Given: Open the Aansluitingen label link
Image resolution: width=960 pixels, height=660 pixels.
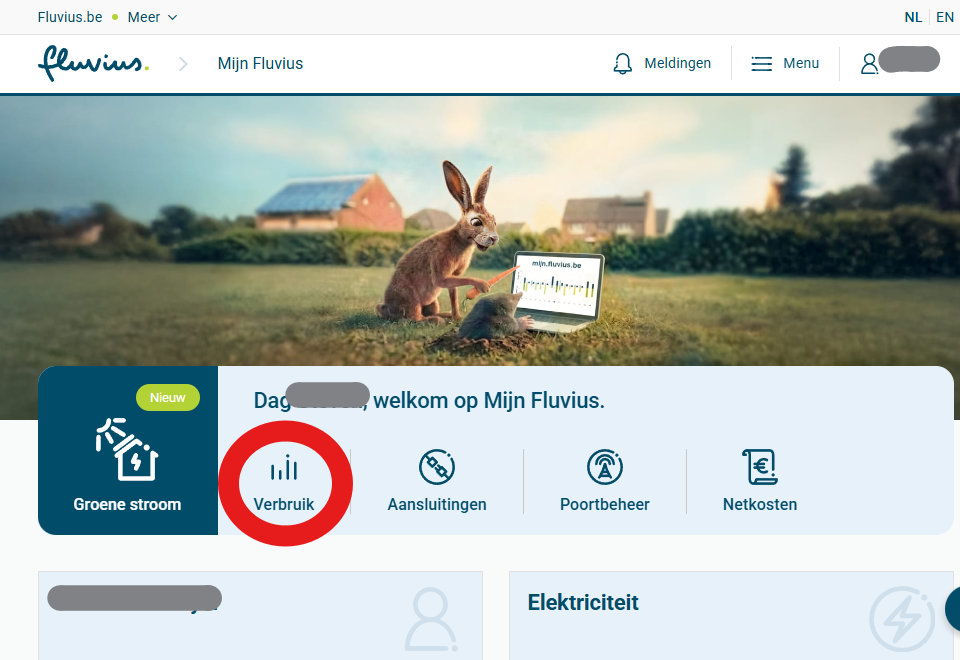Looking at the screenshot, I should click(x=437, y=504).
